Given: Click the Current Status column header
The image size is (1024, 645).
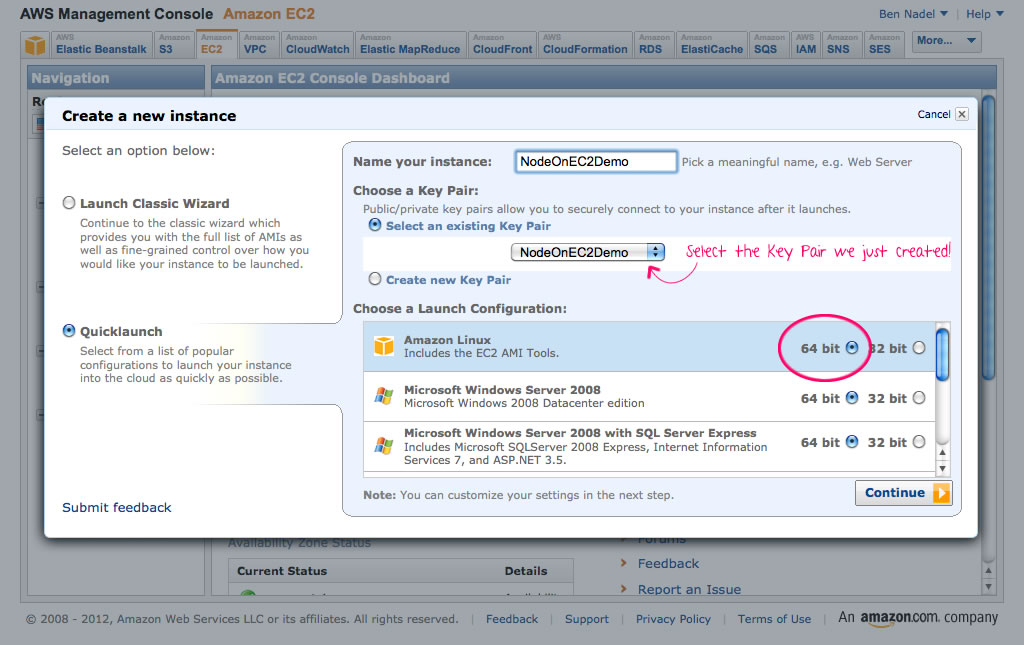Looking at the screenshot, I should coord(282,571).
